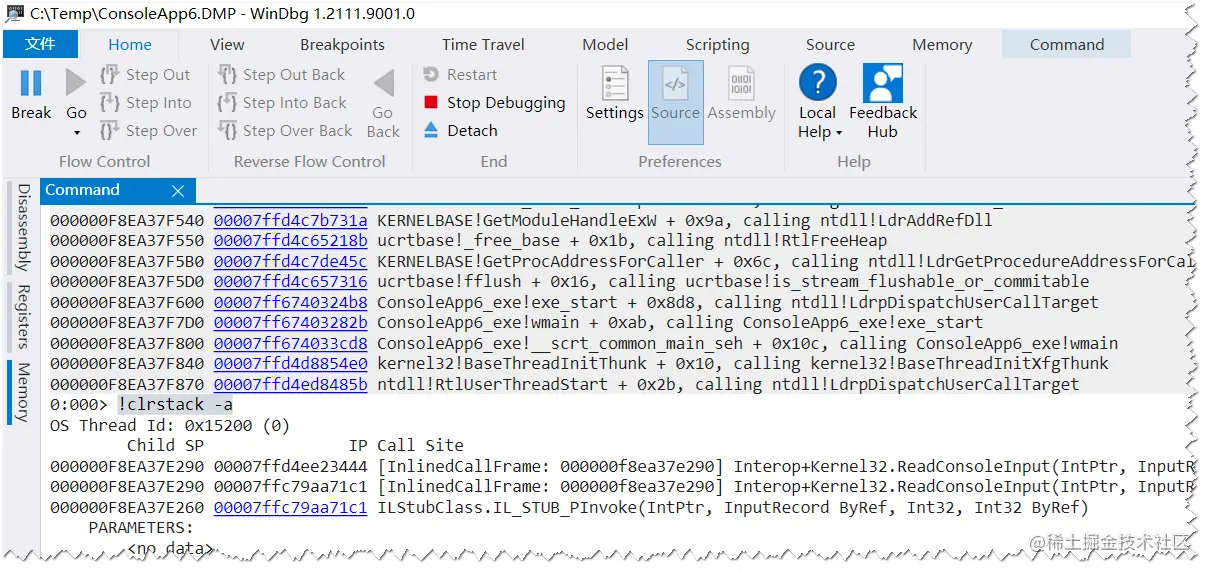
Task: Close the Command window tab
Action: pyautogui.click(x=178, y=191)
